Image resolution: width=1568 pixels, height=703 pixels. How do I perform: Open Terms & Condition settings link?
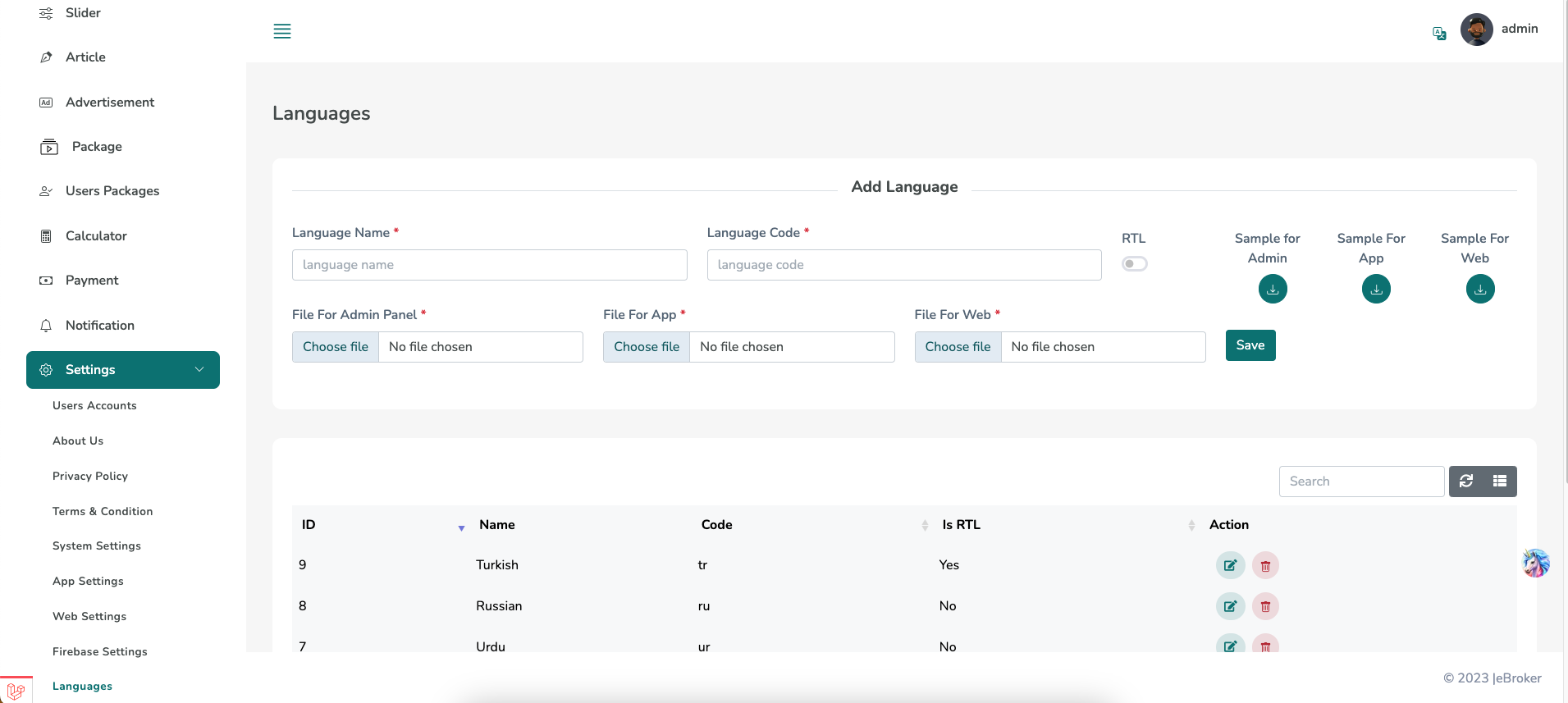click(103, 512)
